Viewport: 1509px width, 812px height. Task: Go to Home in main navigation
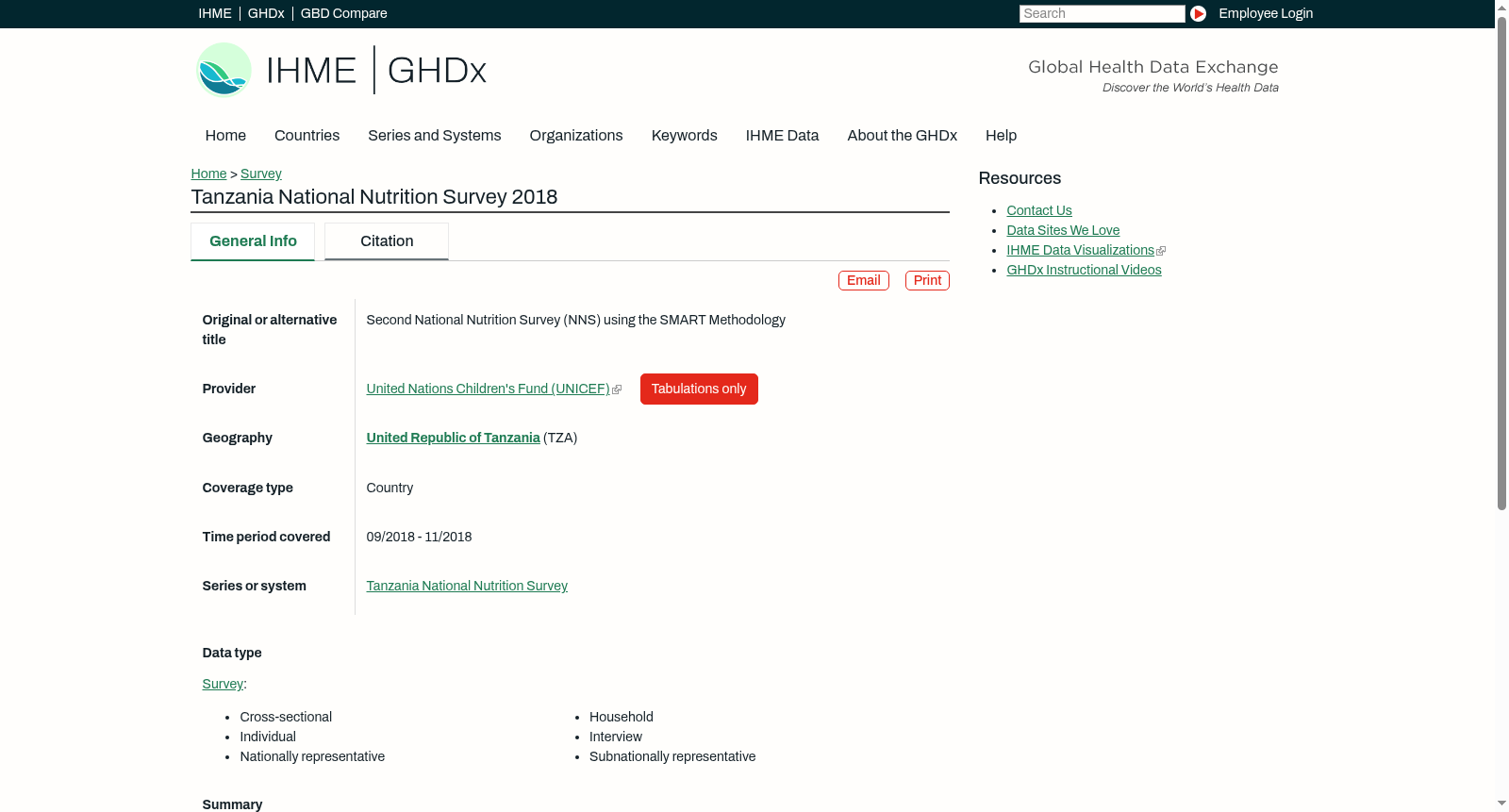pyautogui.click(x=225, y=136)
